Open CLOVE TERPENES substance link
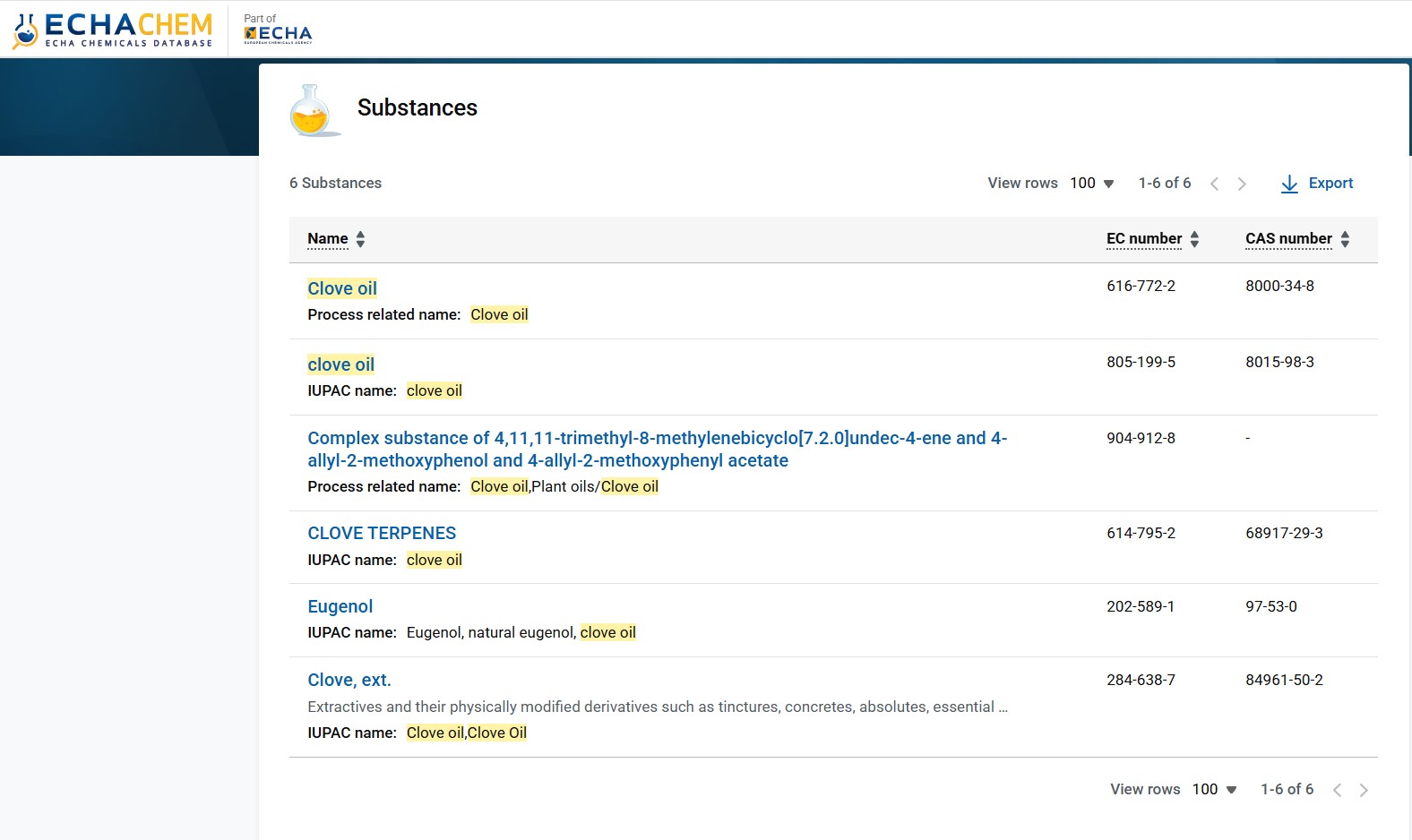This screenshot has height=840, width=1412. point(382,533)
